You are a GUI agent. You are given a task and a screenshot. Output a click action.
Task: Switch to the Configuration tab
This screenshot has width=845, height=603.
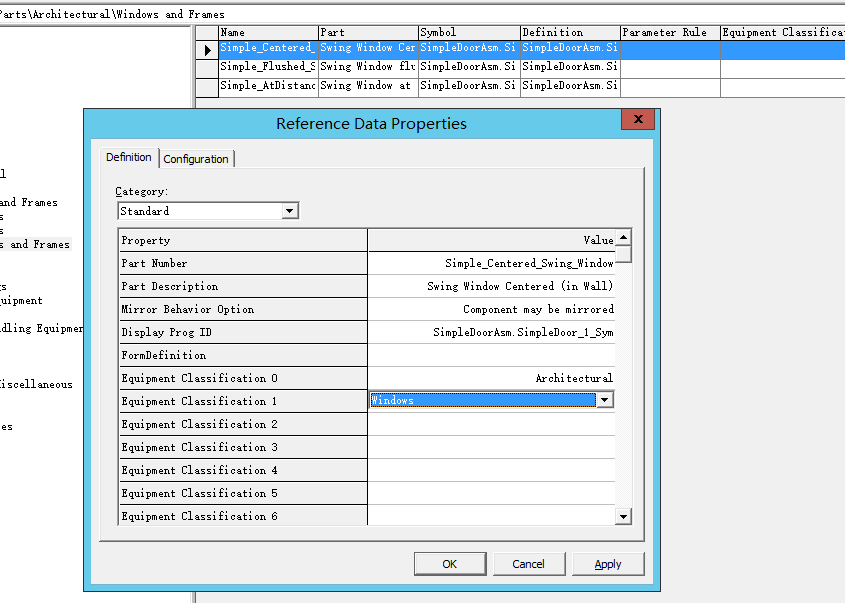click(196, 159)
